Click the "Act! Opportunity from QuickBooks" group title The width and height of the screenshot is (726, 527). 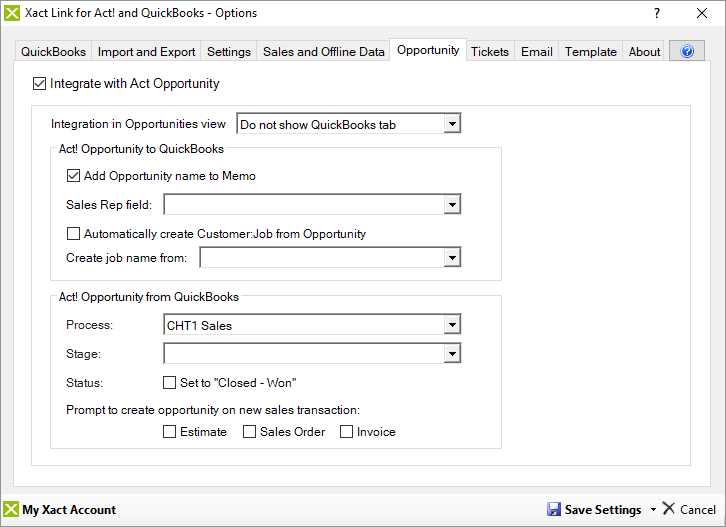(149, 297)
